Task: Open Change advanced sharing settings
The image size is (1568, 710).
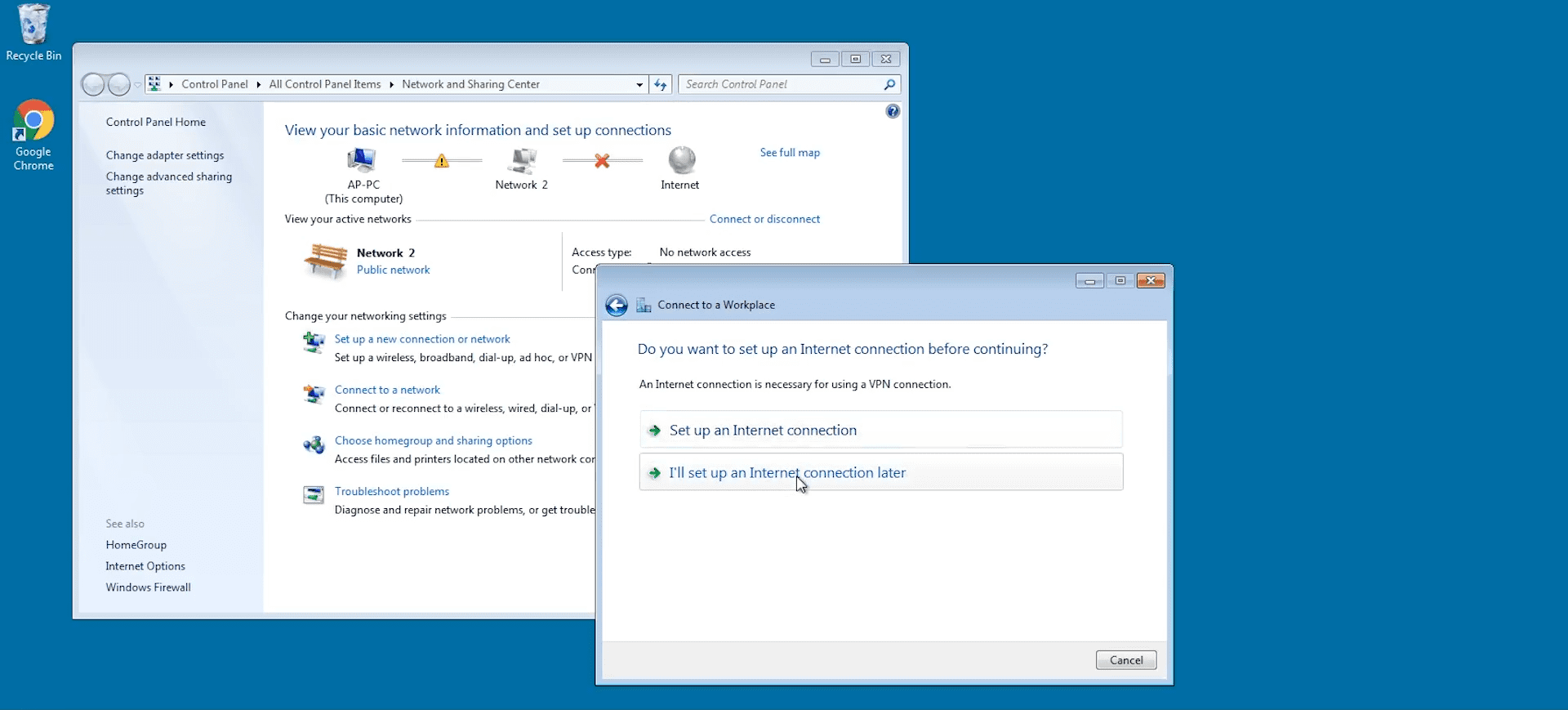Action: pos(169,183)
